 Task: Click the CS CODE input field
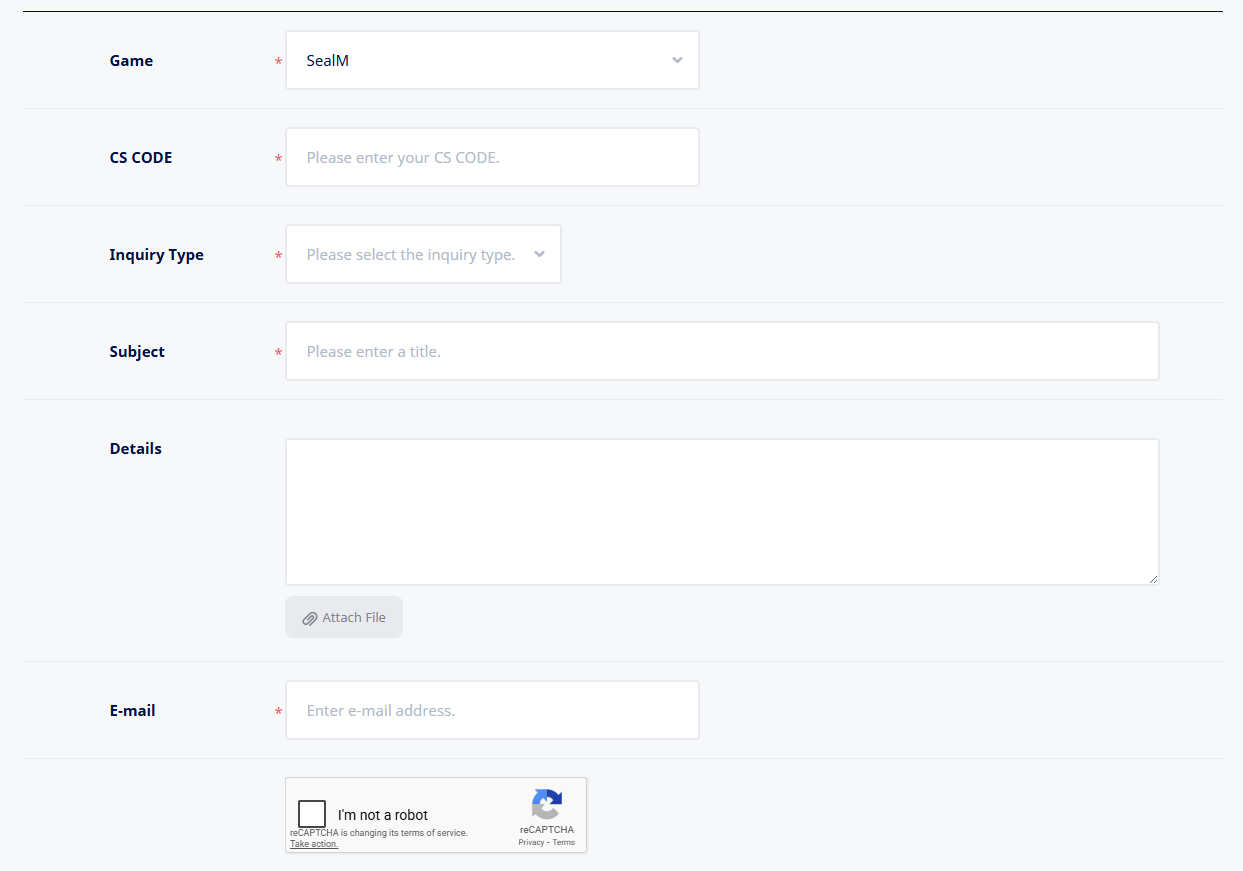point(492,158)
